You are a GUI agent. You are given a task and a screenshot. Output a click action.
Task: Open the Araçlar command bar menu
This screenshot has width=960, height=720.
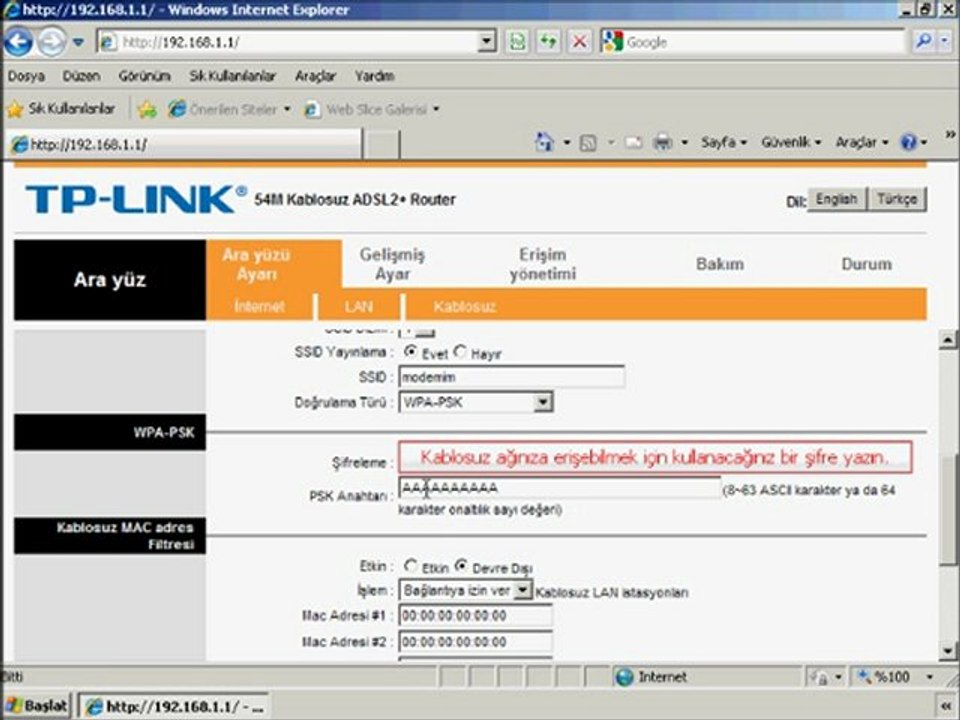point(861,143)
